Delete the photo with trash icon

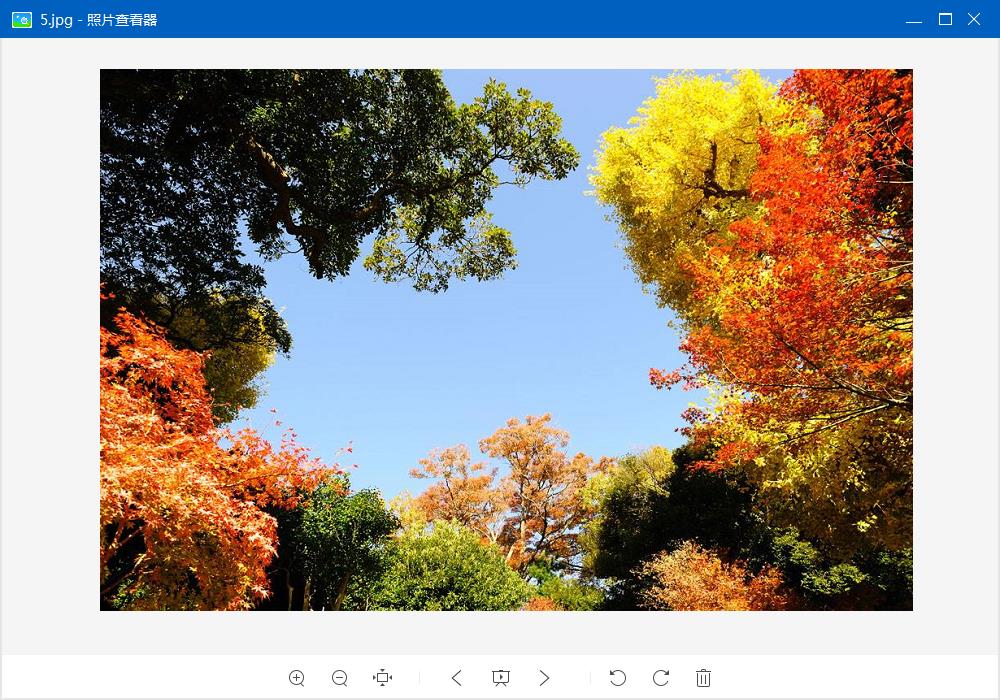pos(703,678)
